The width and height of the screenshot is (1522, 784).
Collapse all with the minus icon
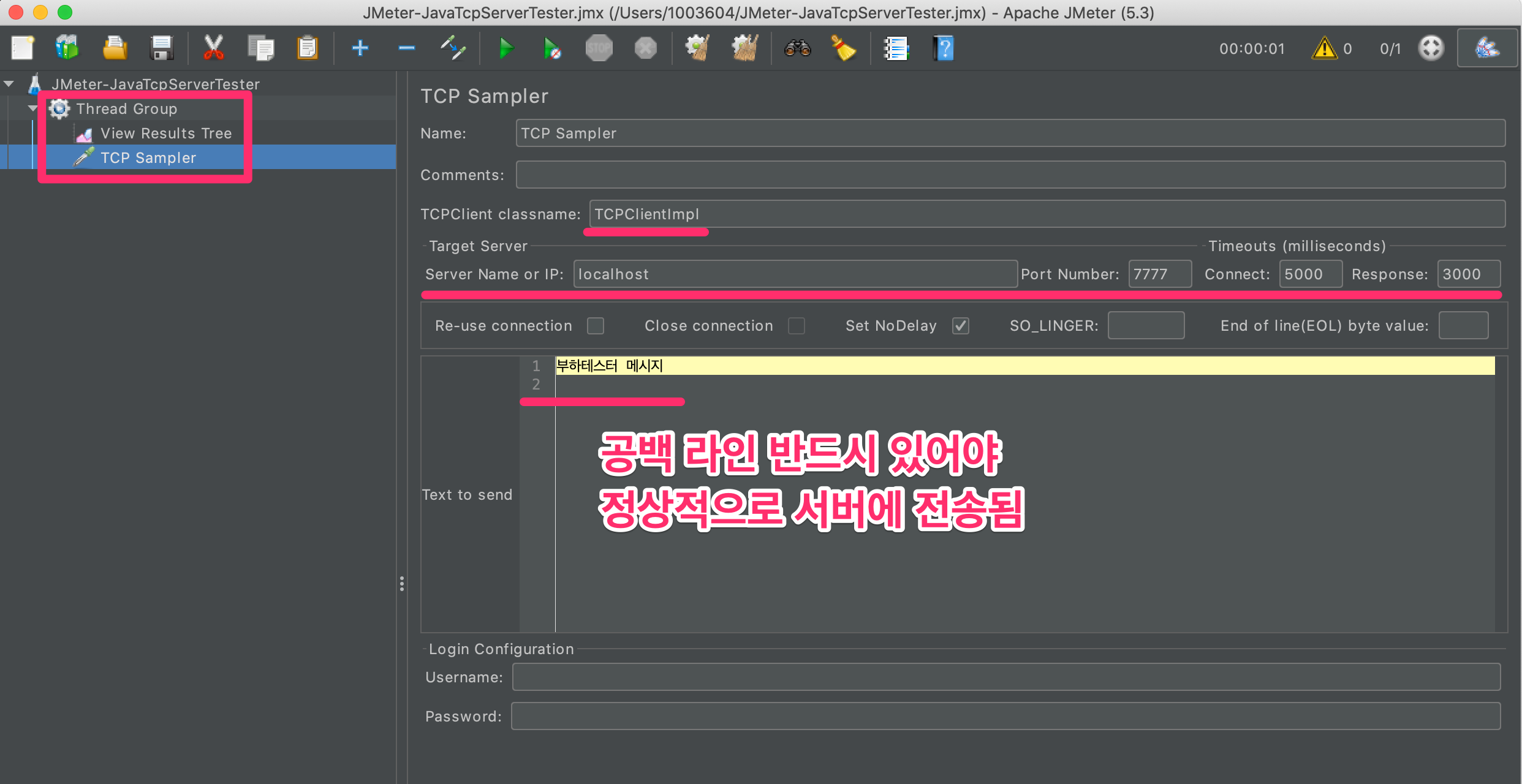pos(406,48)
